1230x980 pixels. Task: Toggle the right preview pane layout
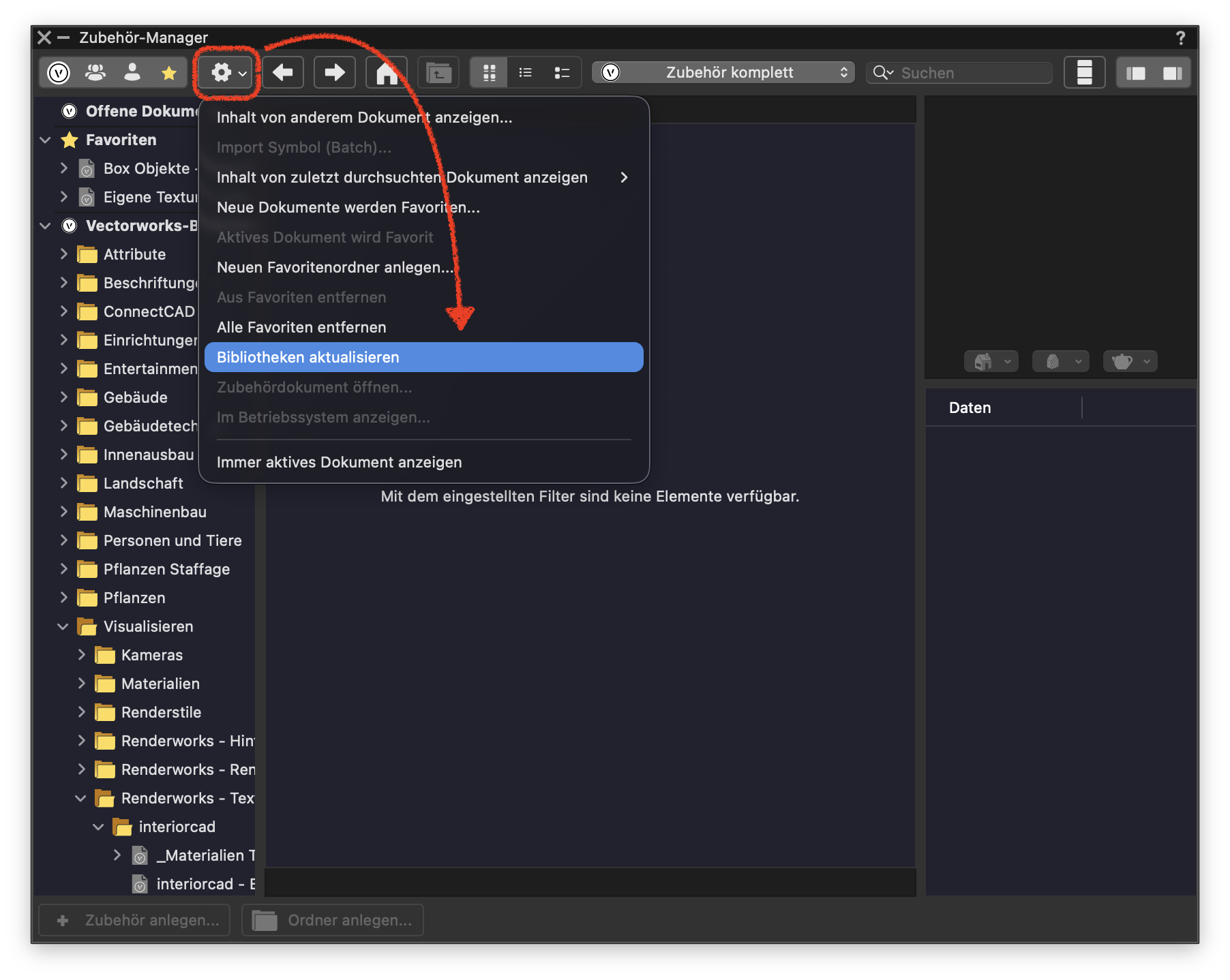[1172, 73]
